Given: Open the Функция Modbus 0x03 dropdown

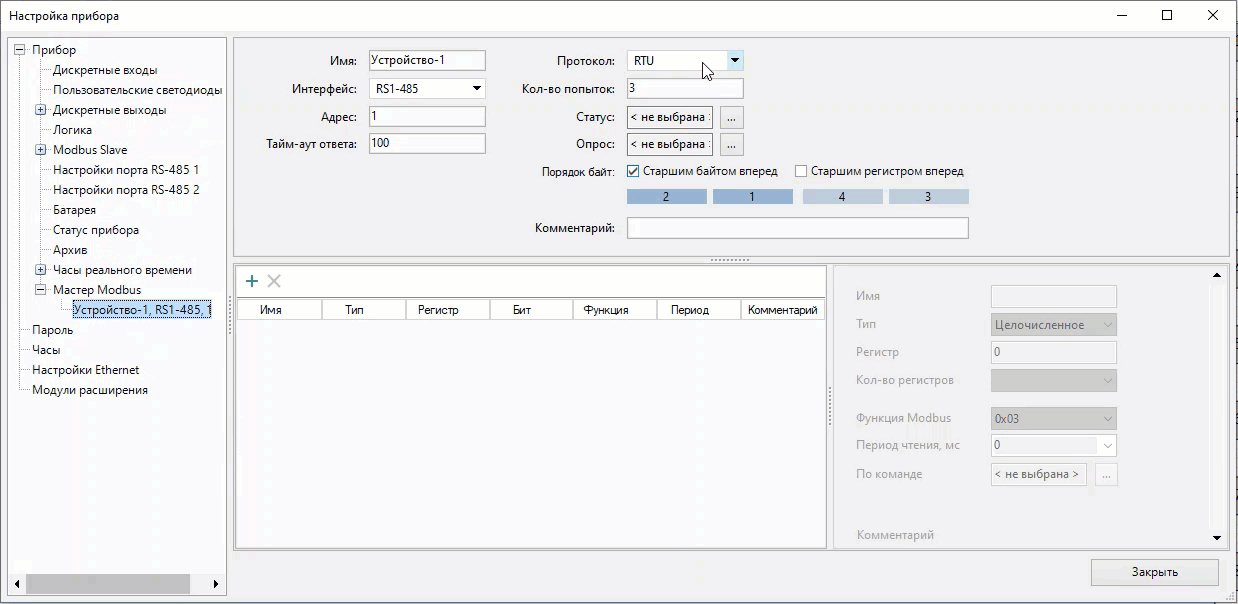Looking at the screenshot, I should tap(1053, 419).
